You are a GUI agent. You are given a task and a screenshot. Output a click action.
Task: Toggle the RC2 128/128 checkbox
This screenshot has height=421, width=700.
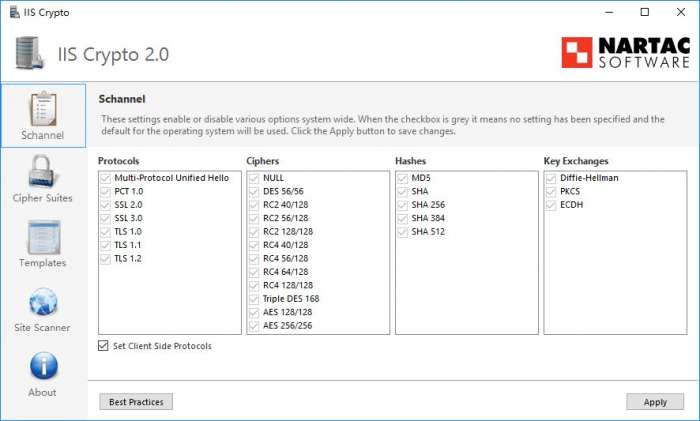tap(254, 232)
